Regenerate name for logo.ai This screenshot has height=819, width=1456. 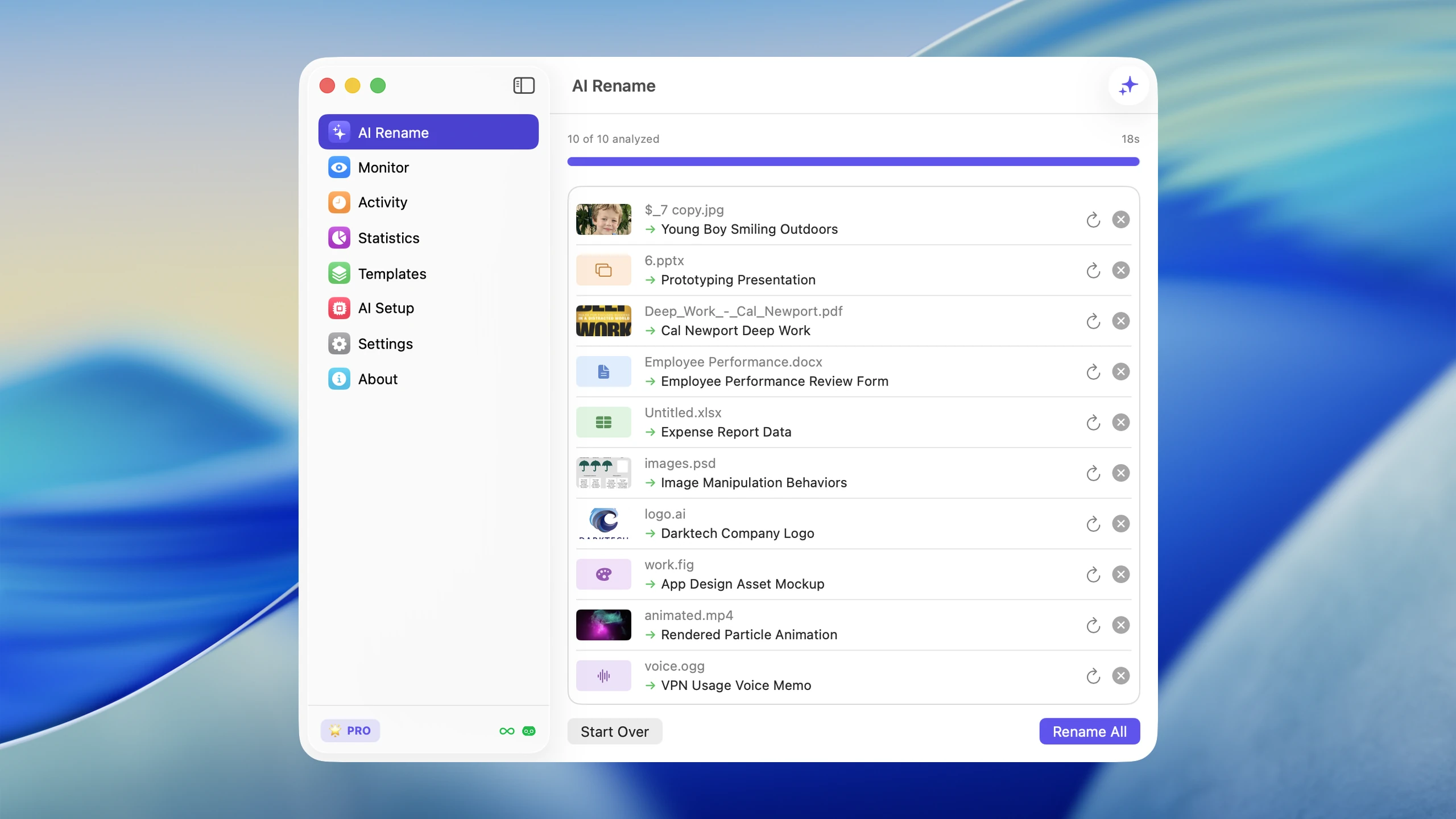click(1093, 523)
